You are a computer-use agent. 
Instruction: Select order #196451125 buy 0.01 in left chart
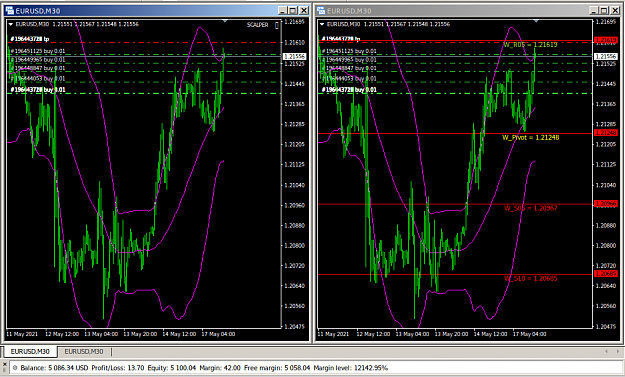[x=38, y=51]
